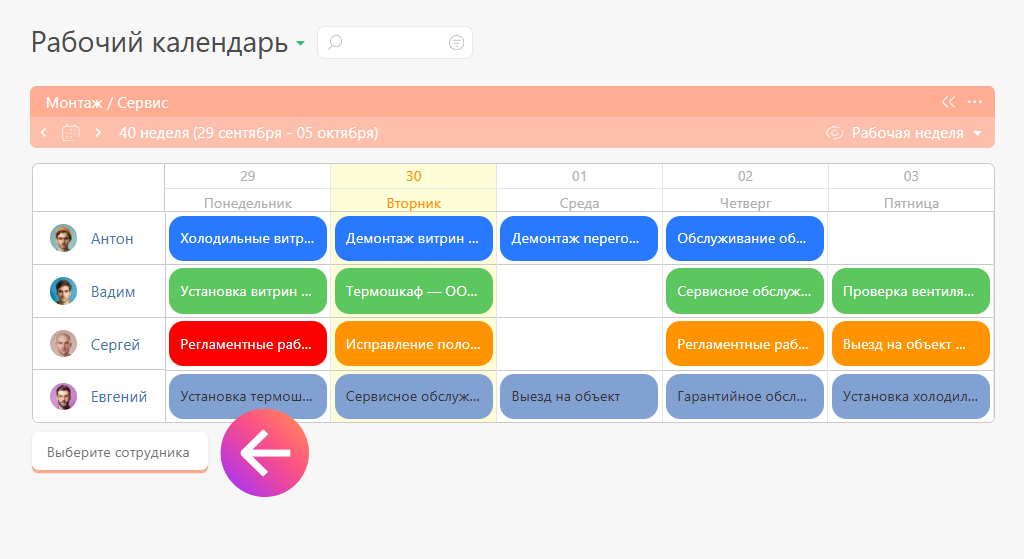Image resolution: width=1024 pixels, height=559 pixels.
Task: Expand the Рабочий календарь title dropdown
Action: (x=300, y=44)
